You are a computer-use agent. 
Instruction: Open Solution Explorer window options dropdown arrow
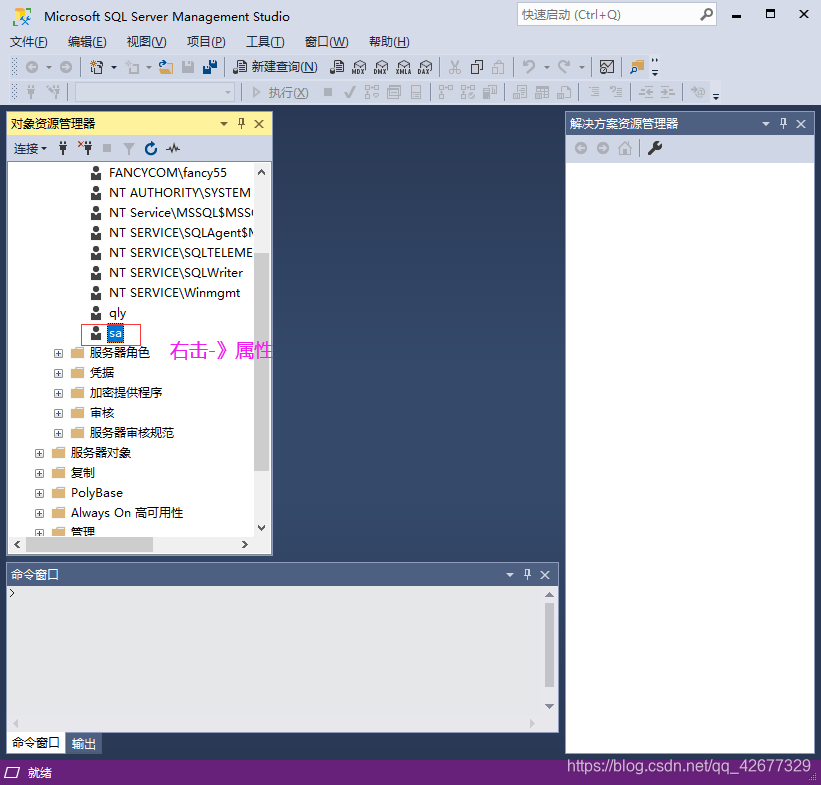coord(766,124)
